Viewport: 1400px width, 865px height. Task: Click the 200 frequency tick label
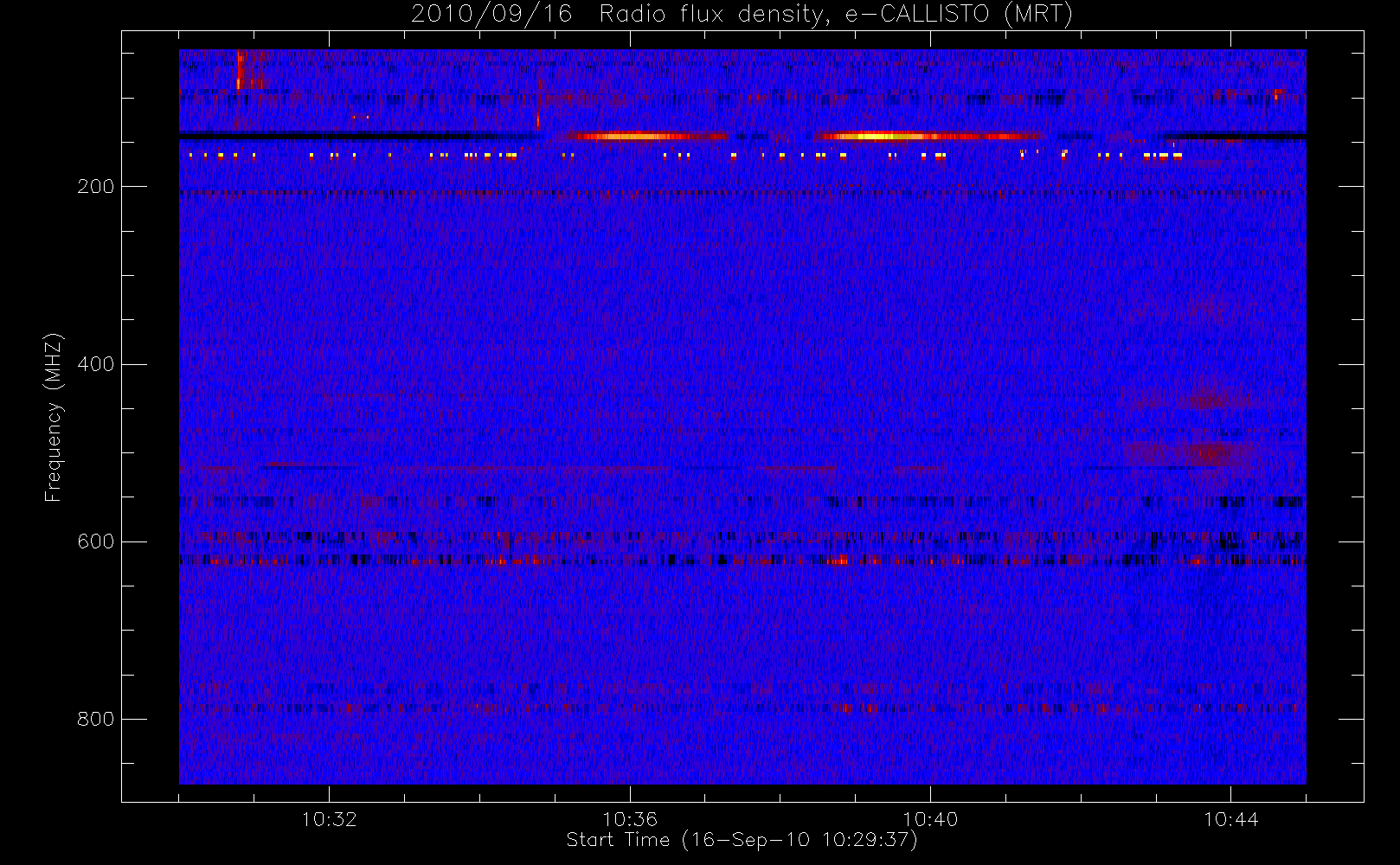pyautogui.click(x=95, y=186)
